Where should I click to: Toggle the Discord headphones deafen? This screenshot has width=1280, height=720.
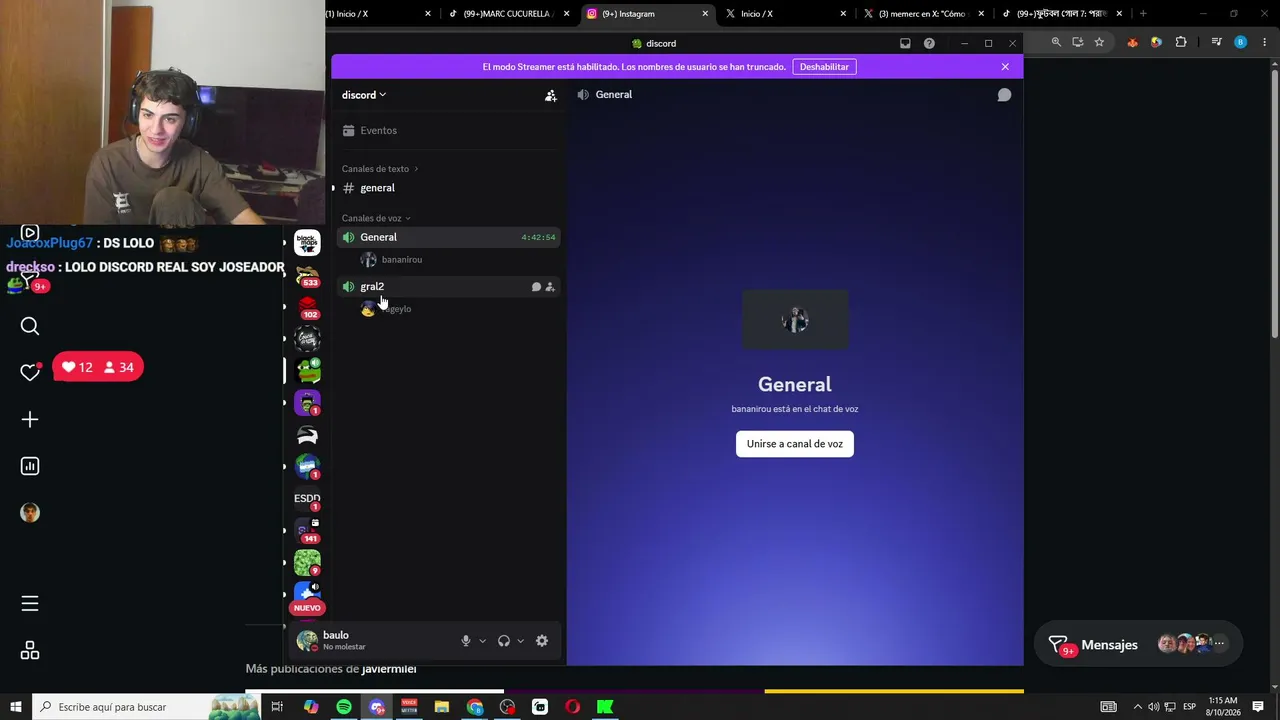[x=504, y=641]
